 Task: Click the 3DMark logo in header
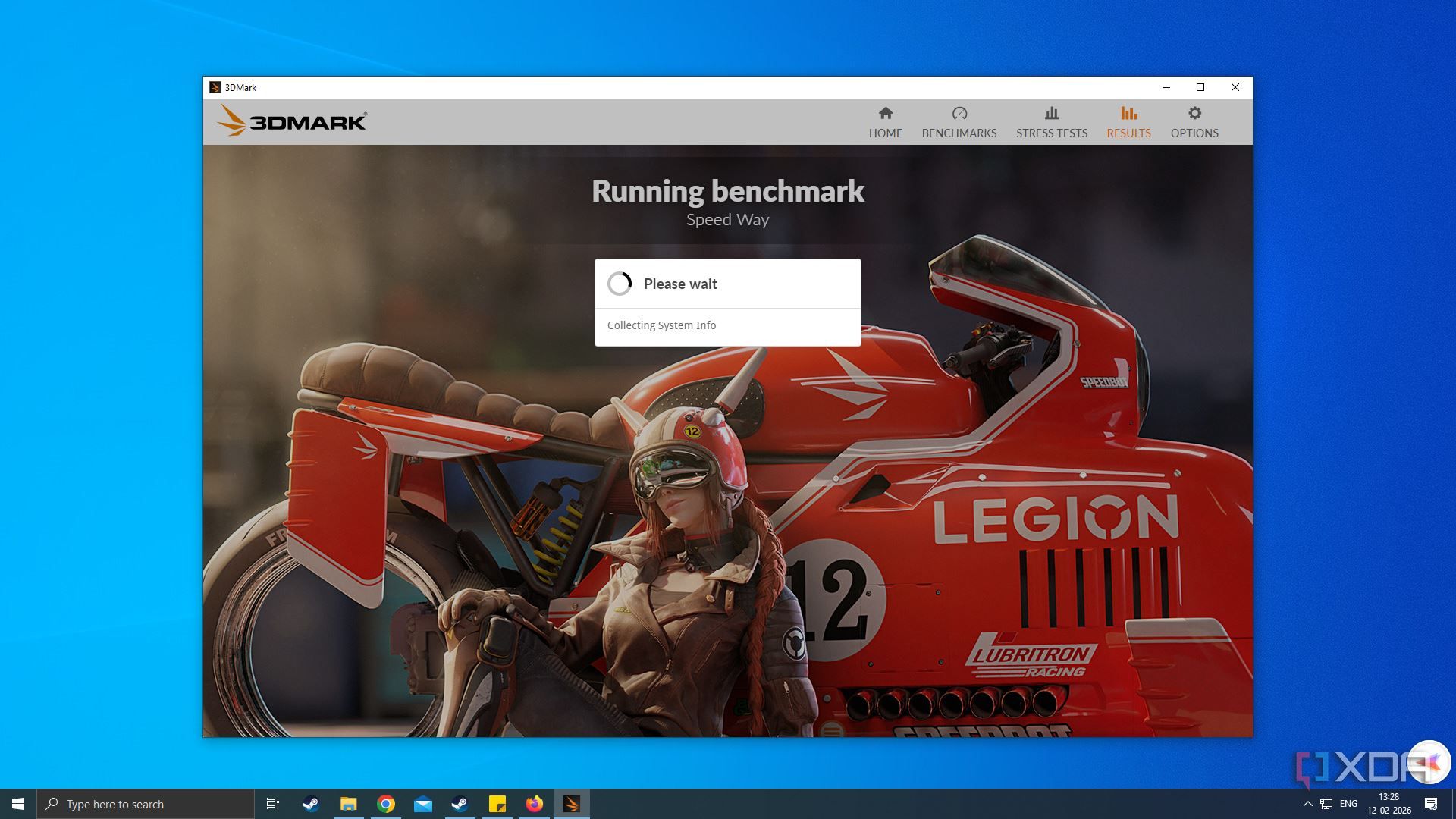291,121
